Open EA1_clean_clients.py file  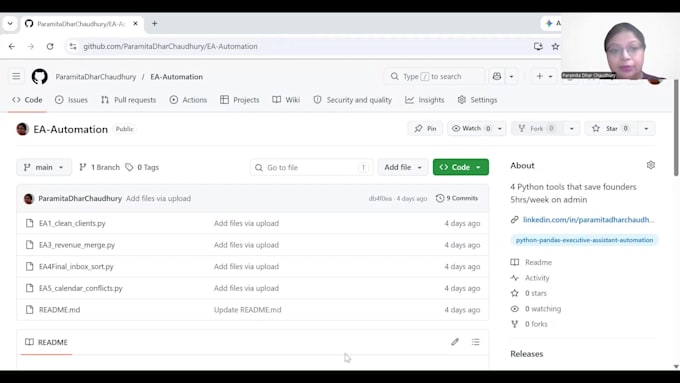pos(72,223)
